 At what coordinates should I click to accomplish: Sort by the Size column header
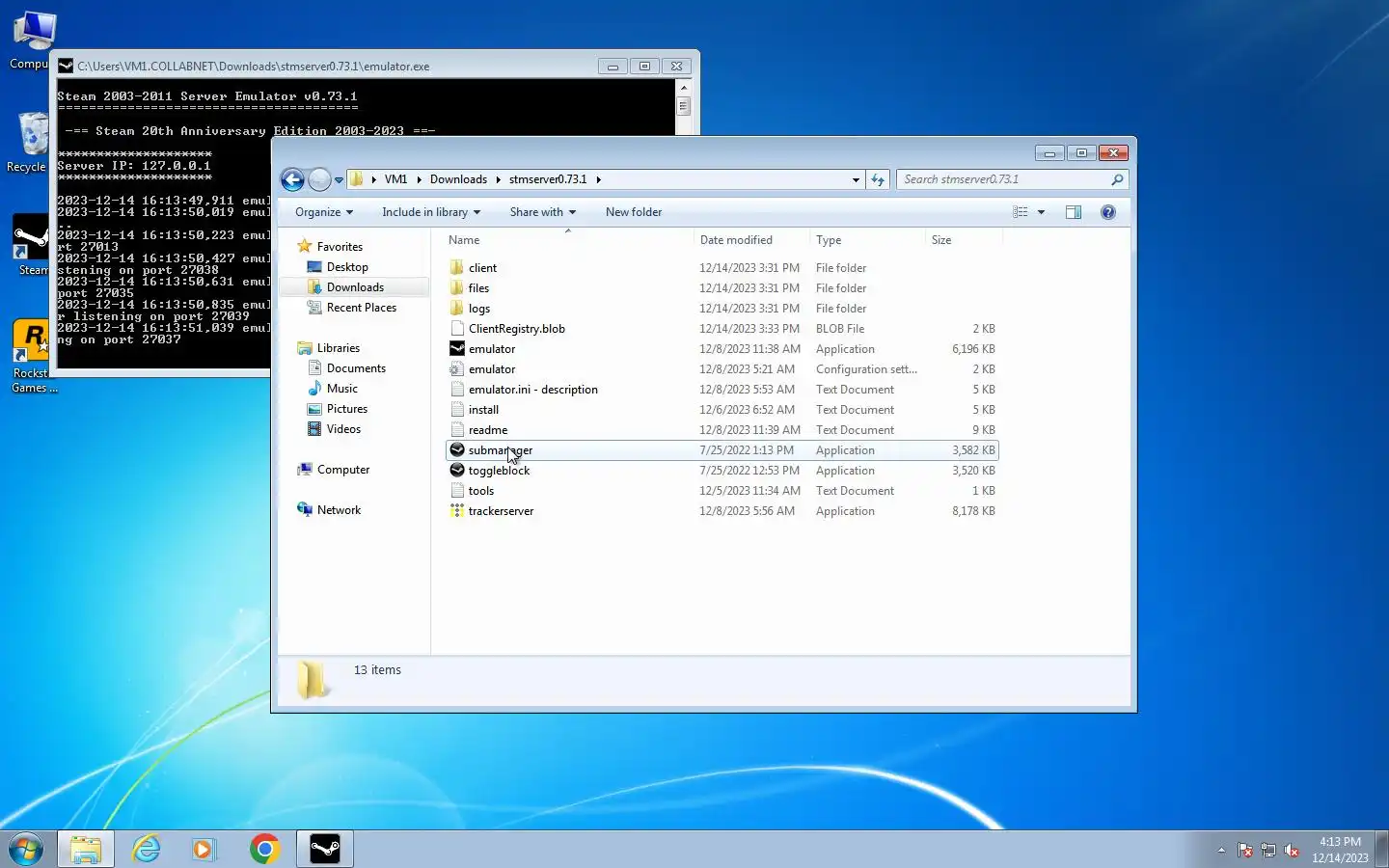pos(964,240)
